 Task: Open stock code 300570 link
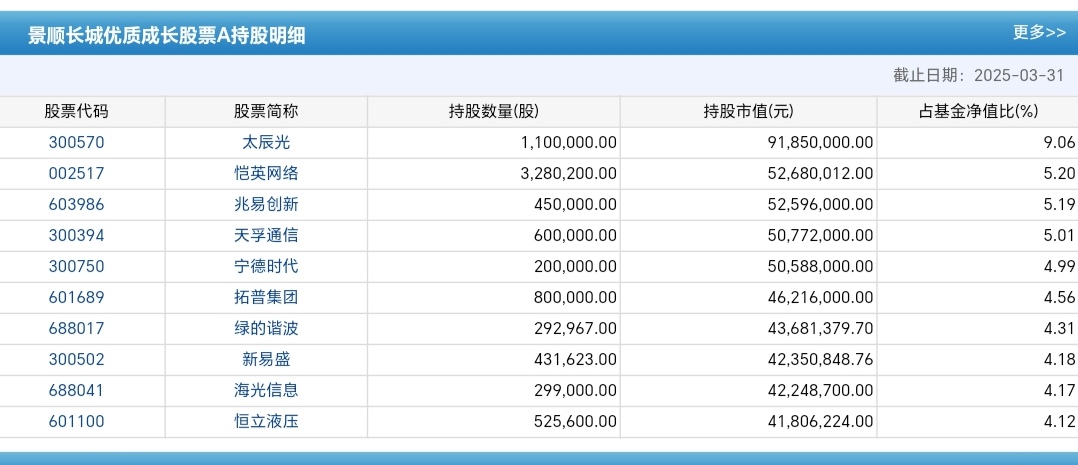tap(76, 143)
